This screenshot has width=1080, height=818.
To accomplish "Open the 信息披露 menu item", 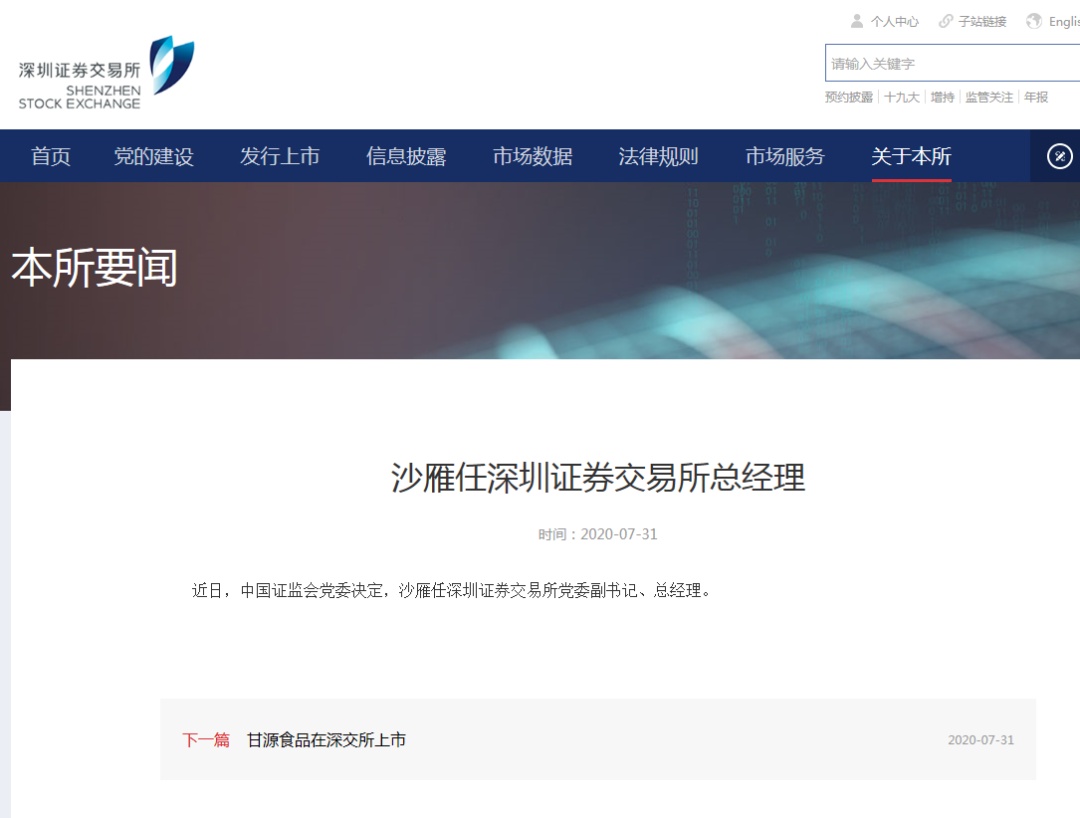I will click(x=406, y=156).
